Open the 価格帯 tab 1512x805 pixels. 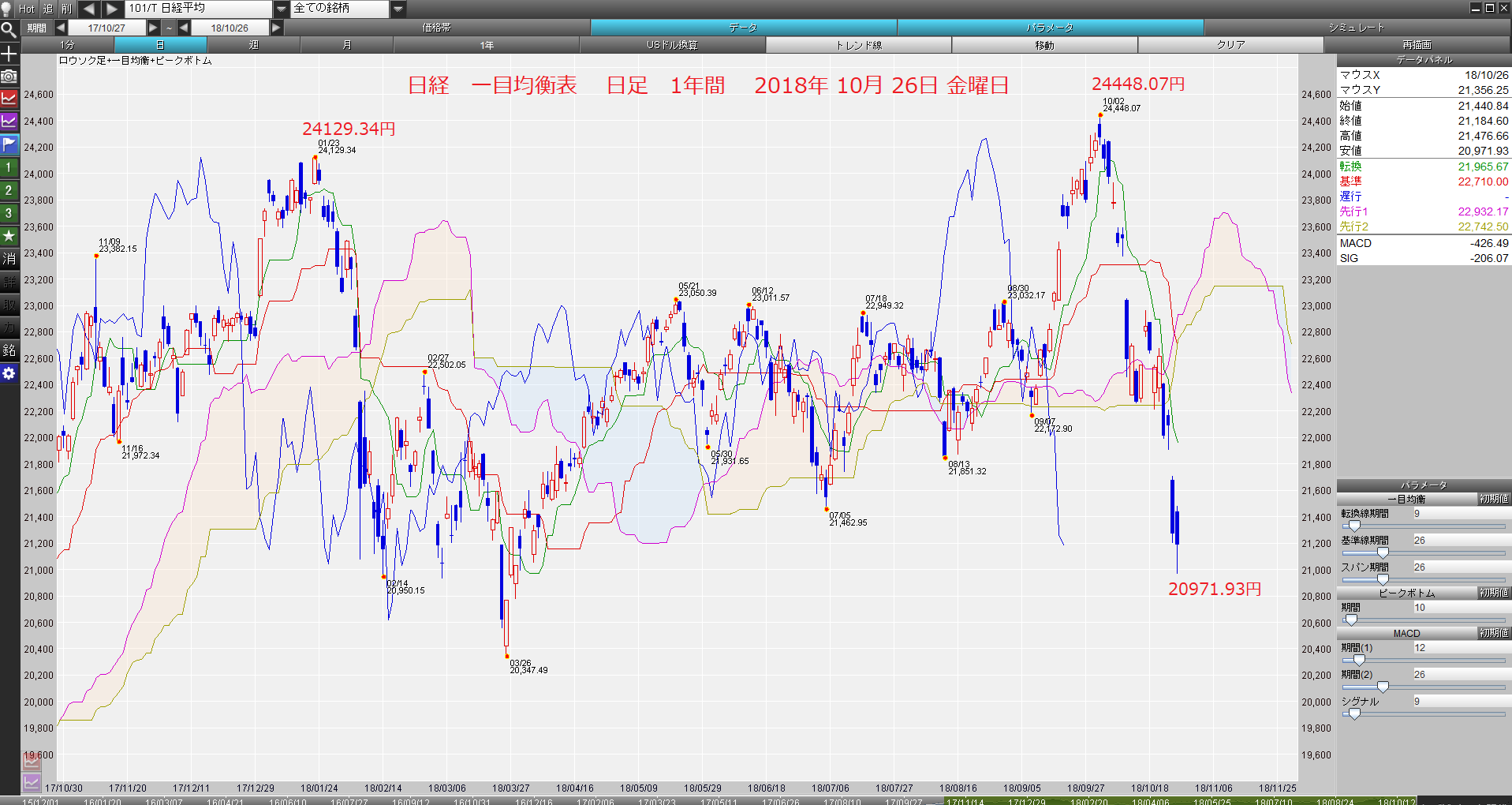436,28
